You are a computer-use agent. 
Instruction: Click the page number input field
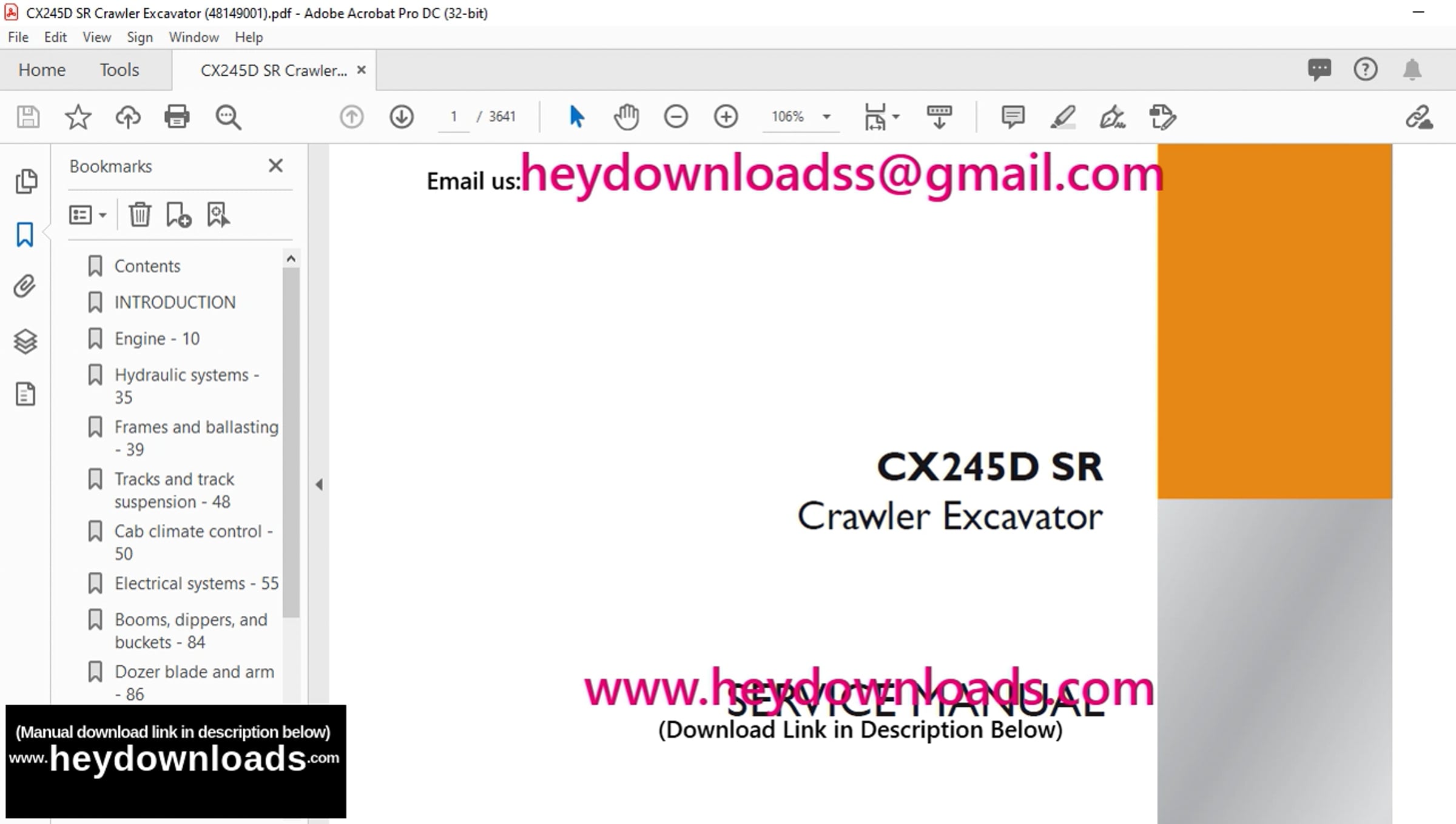pos(453,116)
